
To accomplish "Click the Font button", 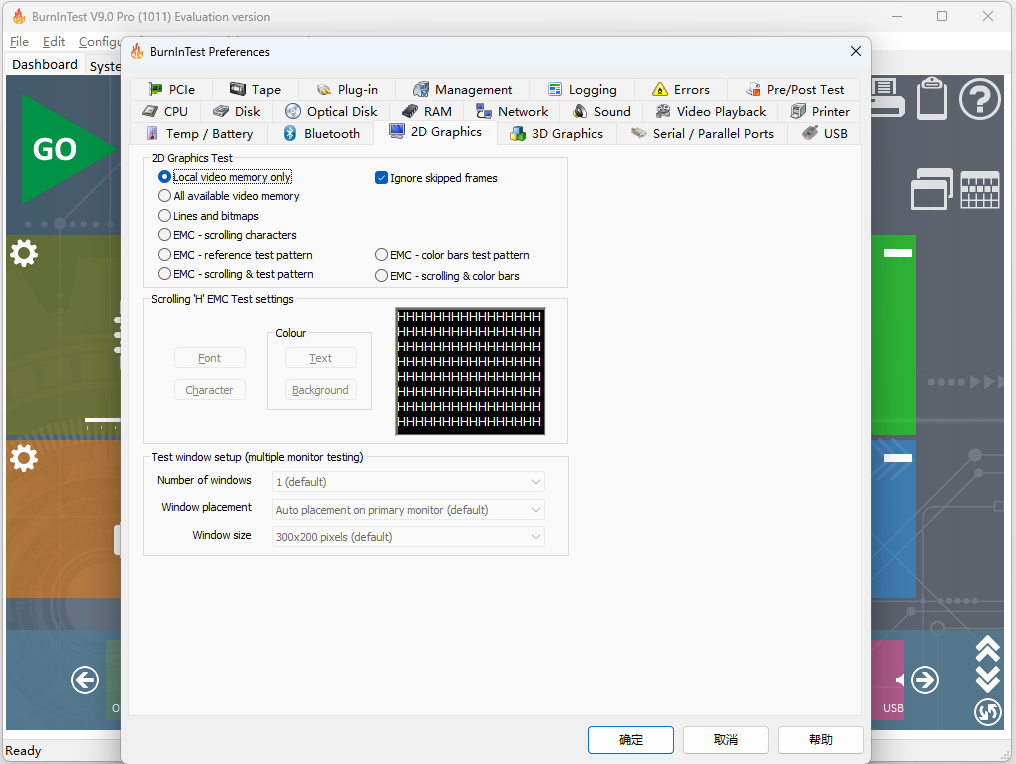I will (209, 358).
